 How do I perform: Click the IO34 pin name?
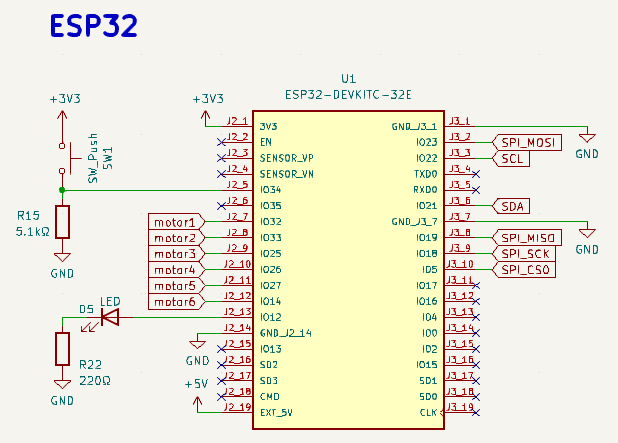pyautogui.click(x=270, y=190)
